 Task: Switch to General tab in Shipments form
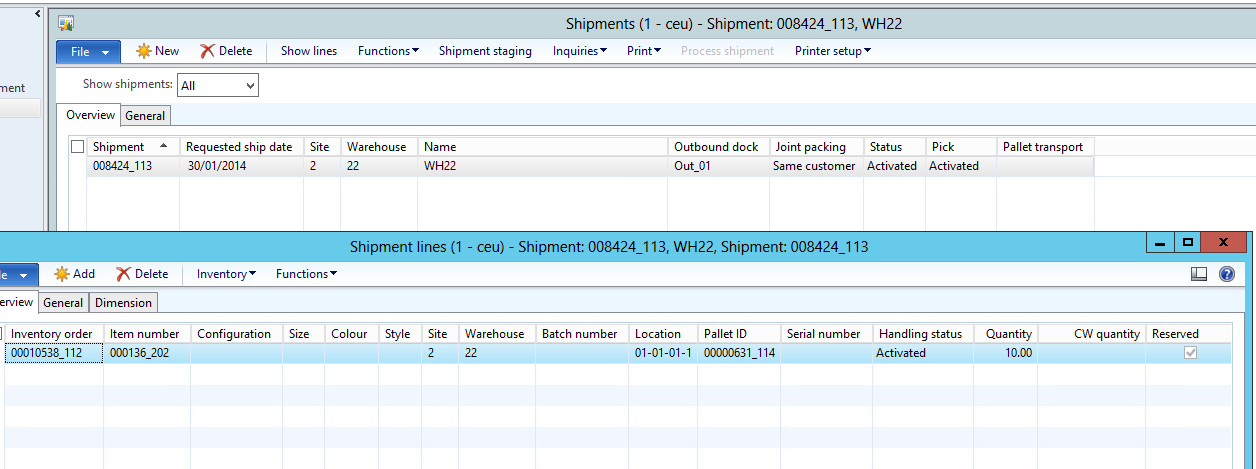point(145,116)
